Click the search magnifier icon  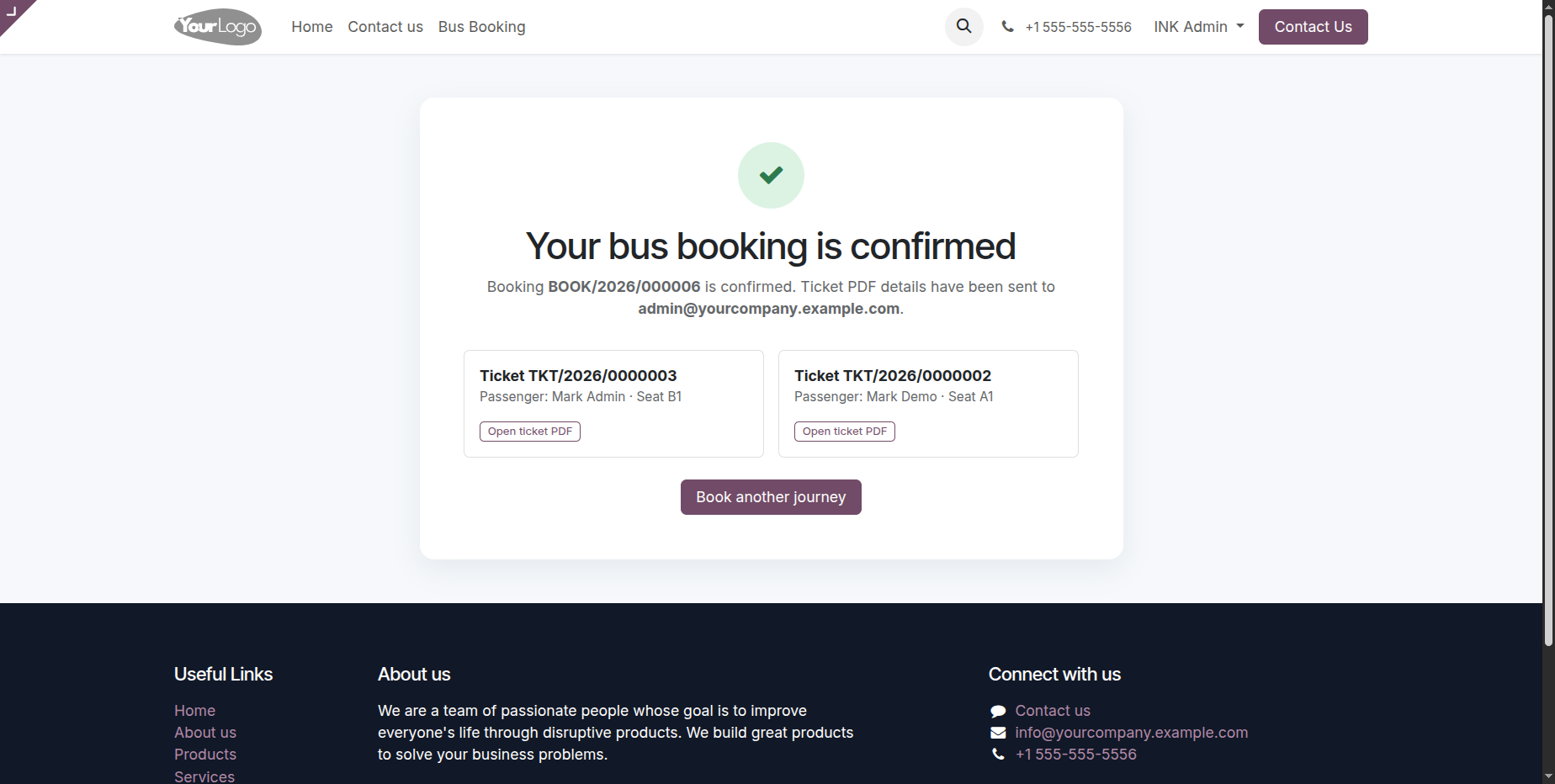click(964, 27)
